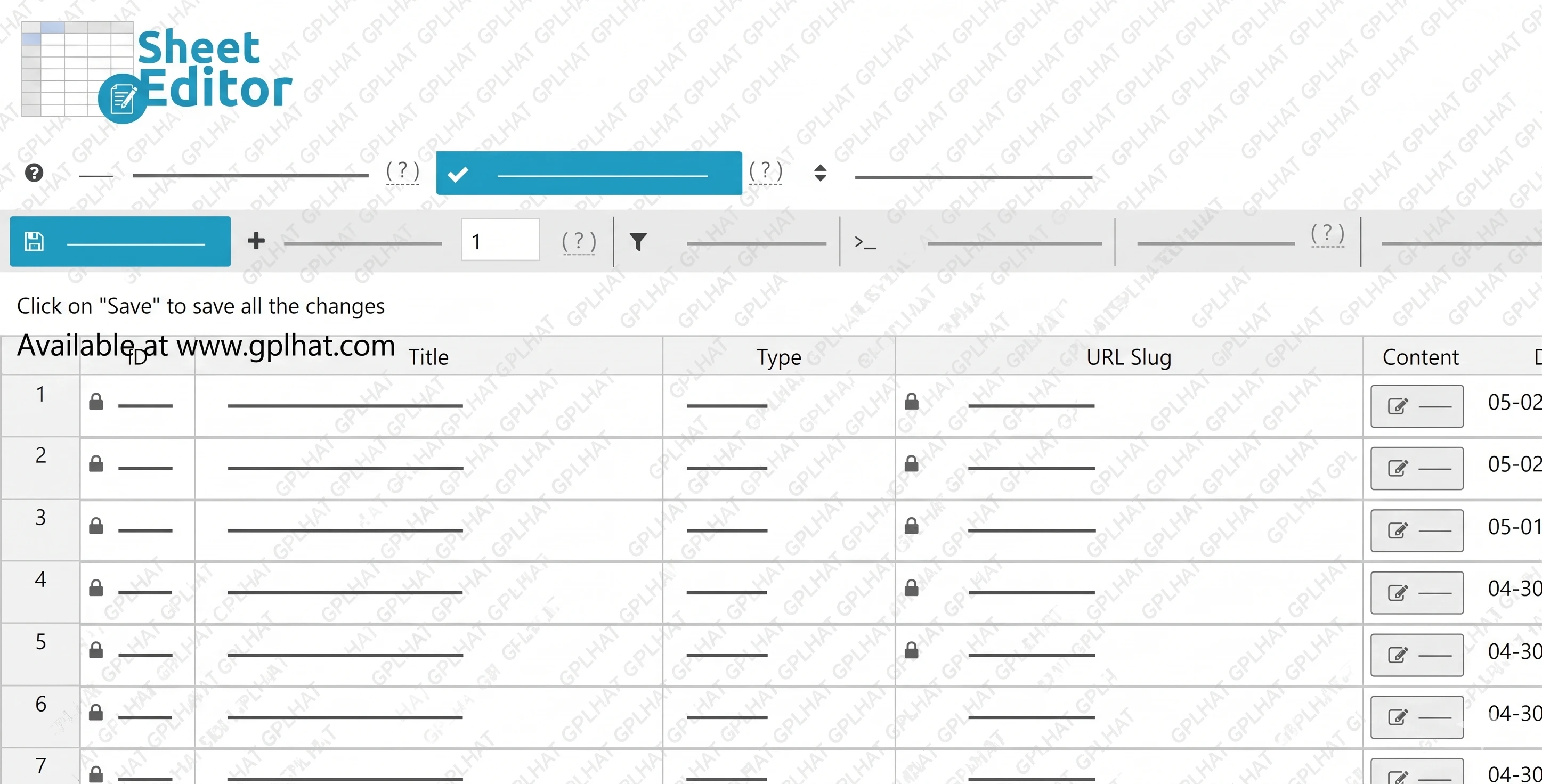
Task: Open the Content edit button in row 1
Action: pyautogui.click(x=1417, y=406)
